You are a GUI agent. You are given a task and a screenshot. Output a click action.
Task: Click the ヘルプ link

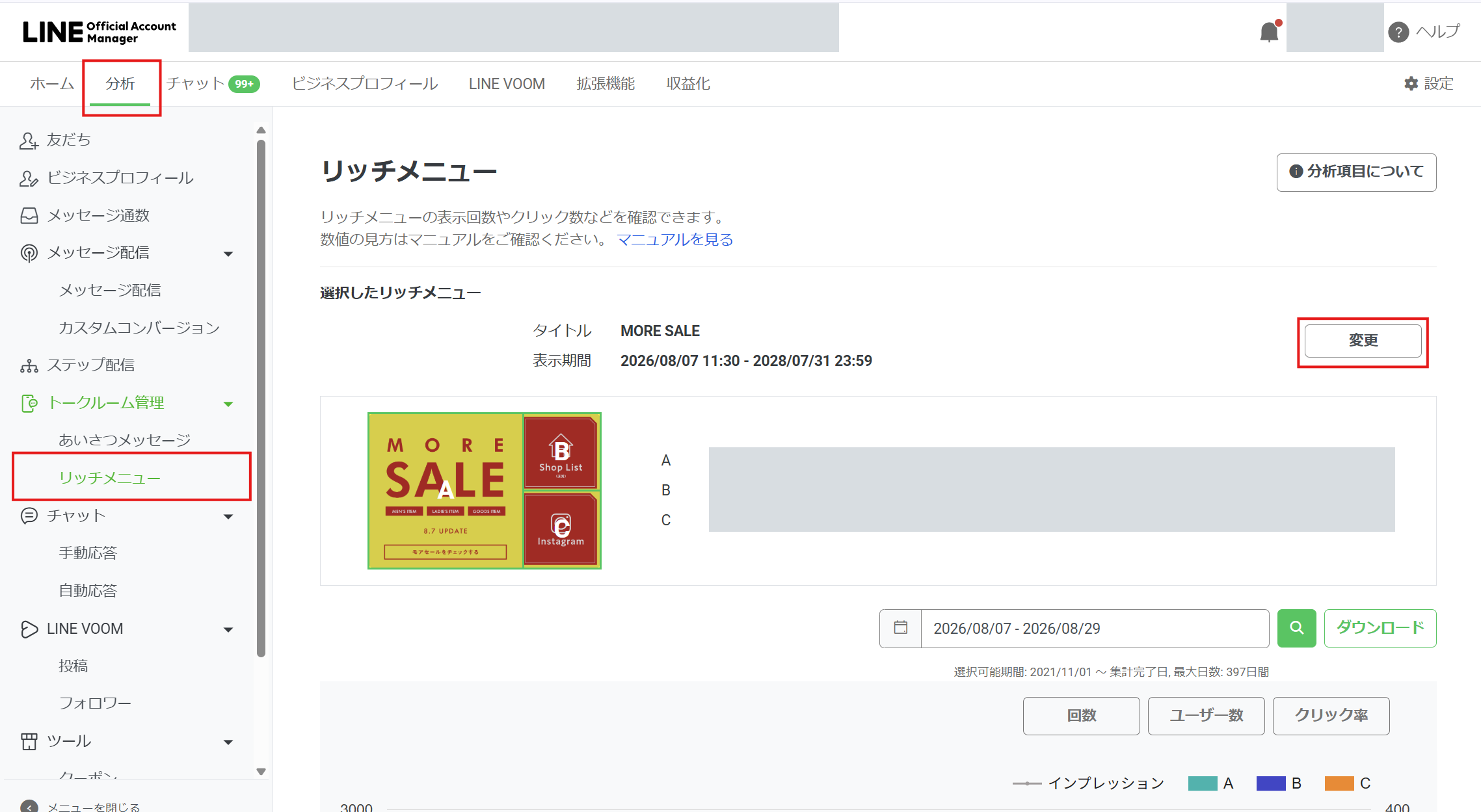pyautogui.click(x=1437, y=32)
